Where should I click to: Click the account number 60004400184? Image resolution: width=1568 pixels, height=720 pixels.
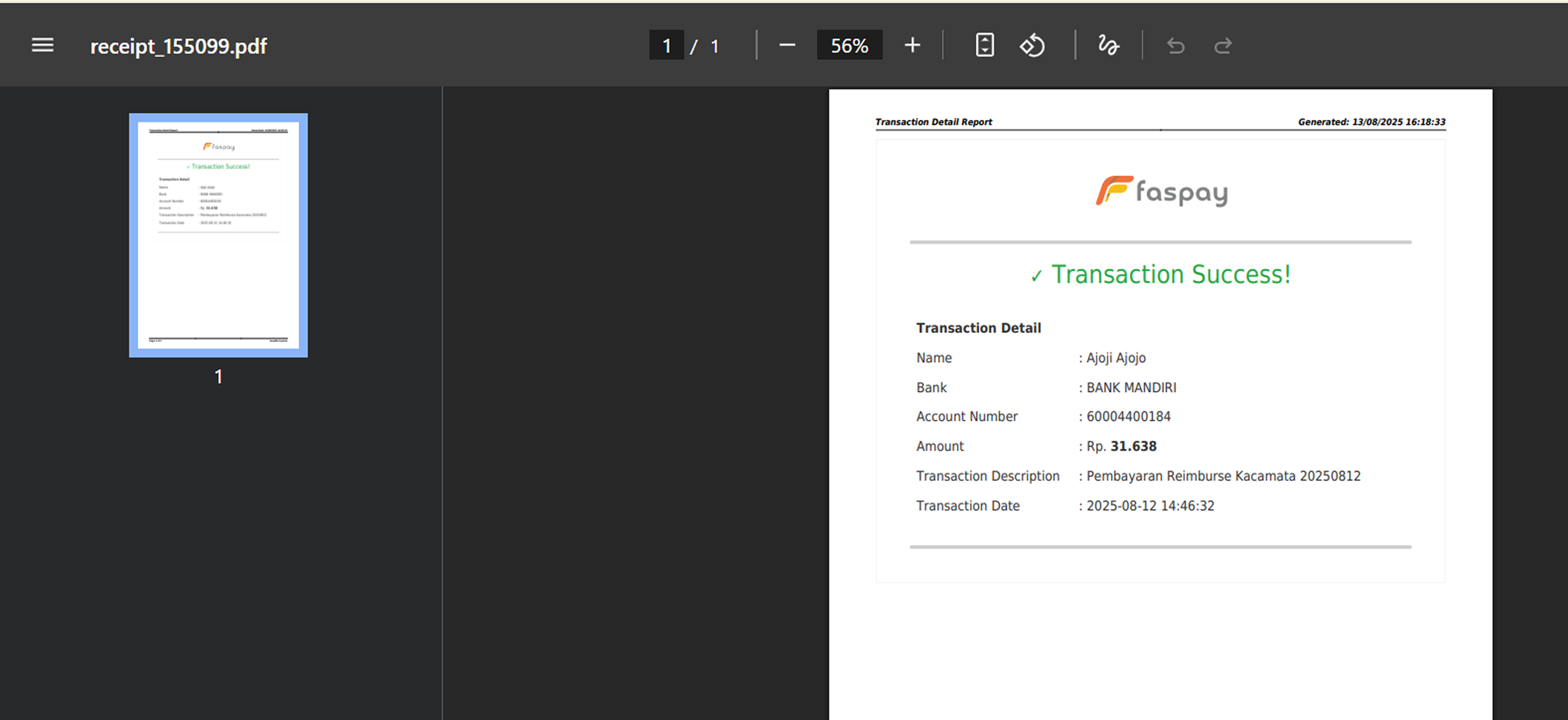pyautogui.click(x=1128, y=417)
